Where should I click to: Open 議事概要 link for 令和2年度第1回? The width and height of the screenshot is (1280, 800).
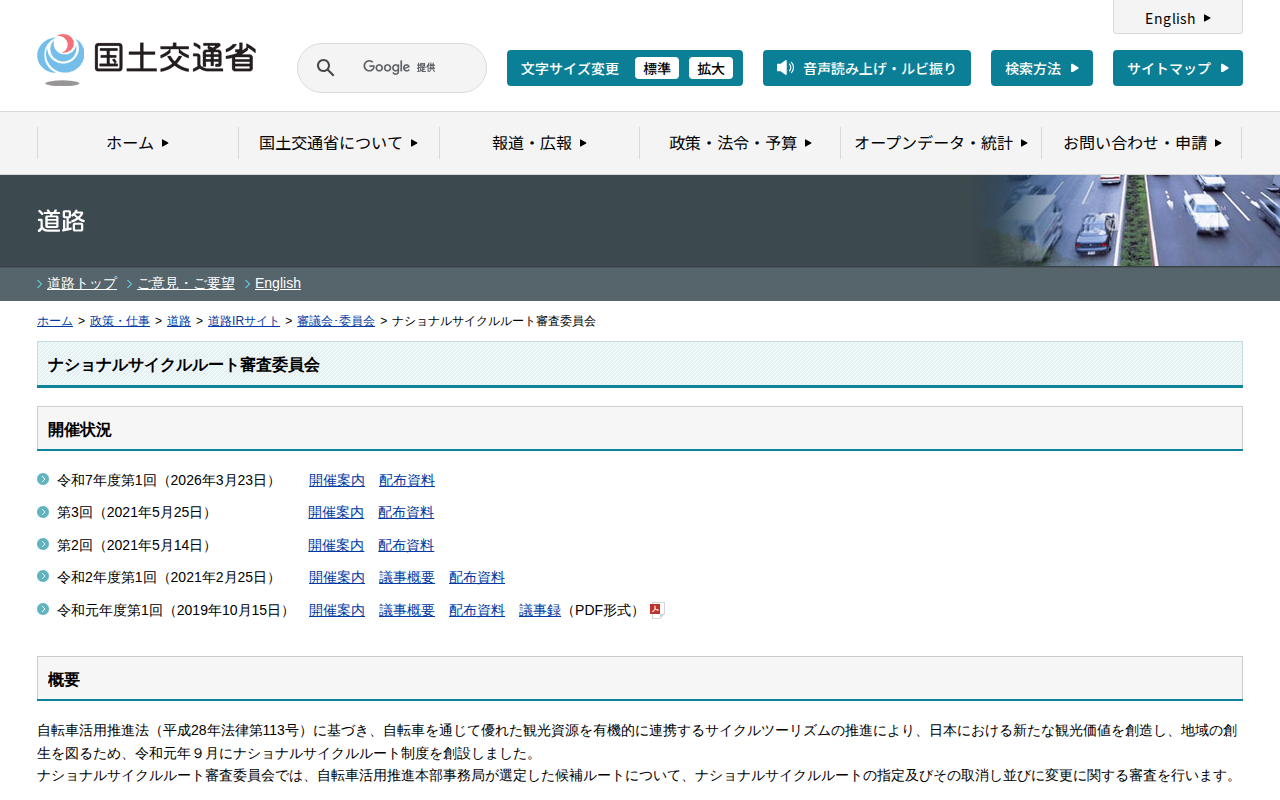[x=407, y=578]
